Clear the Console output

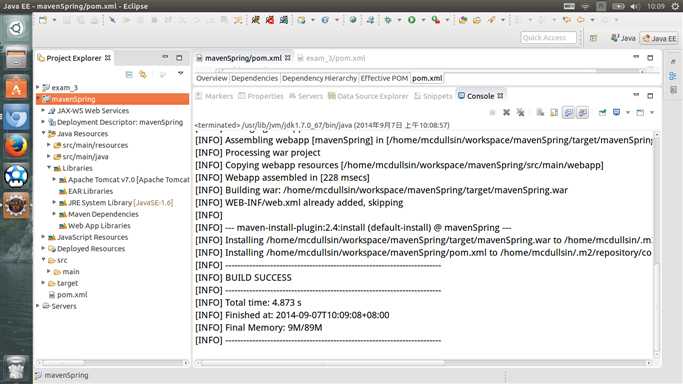[540, 113]
